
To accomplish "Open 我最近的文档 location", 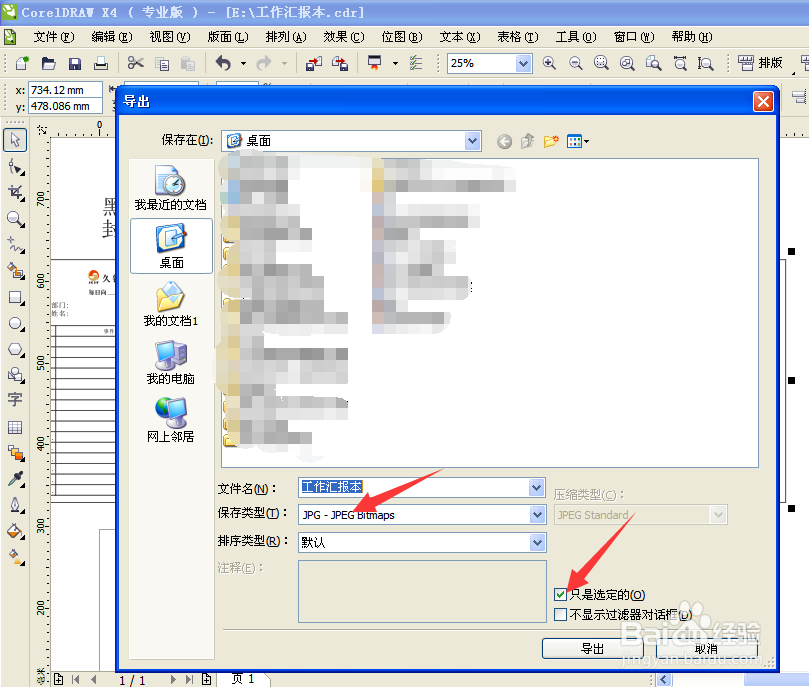I will [x=171, y=188].
